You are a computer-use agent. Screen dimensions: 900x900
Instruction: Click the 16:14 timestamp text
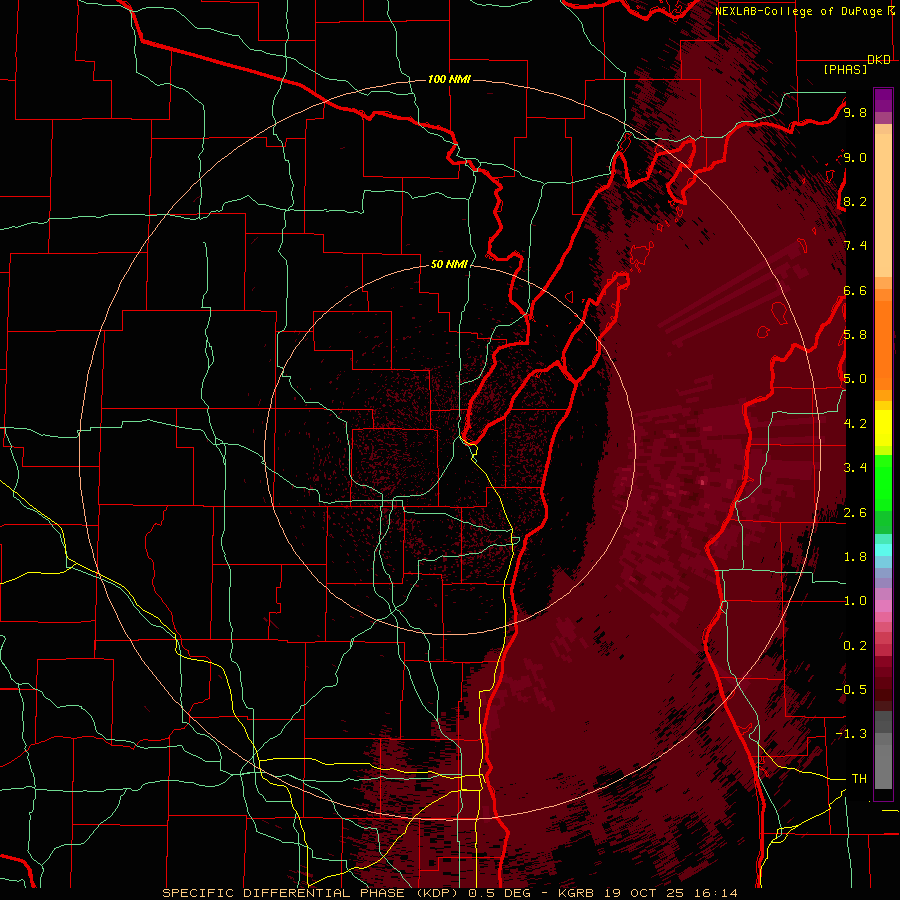coord(715,893)
